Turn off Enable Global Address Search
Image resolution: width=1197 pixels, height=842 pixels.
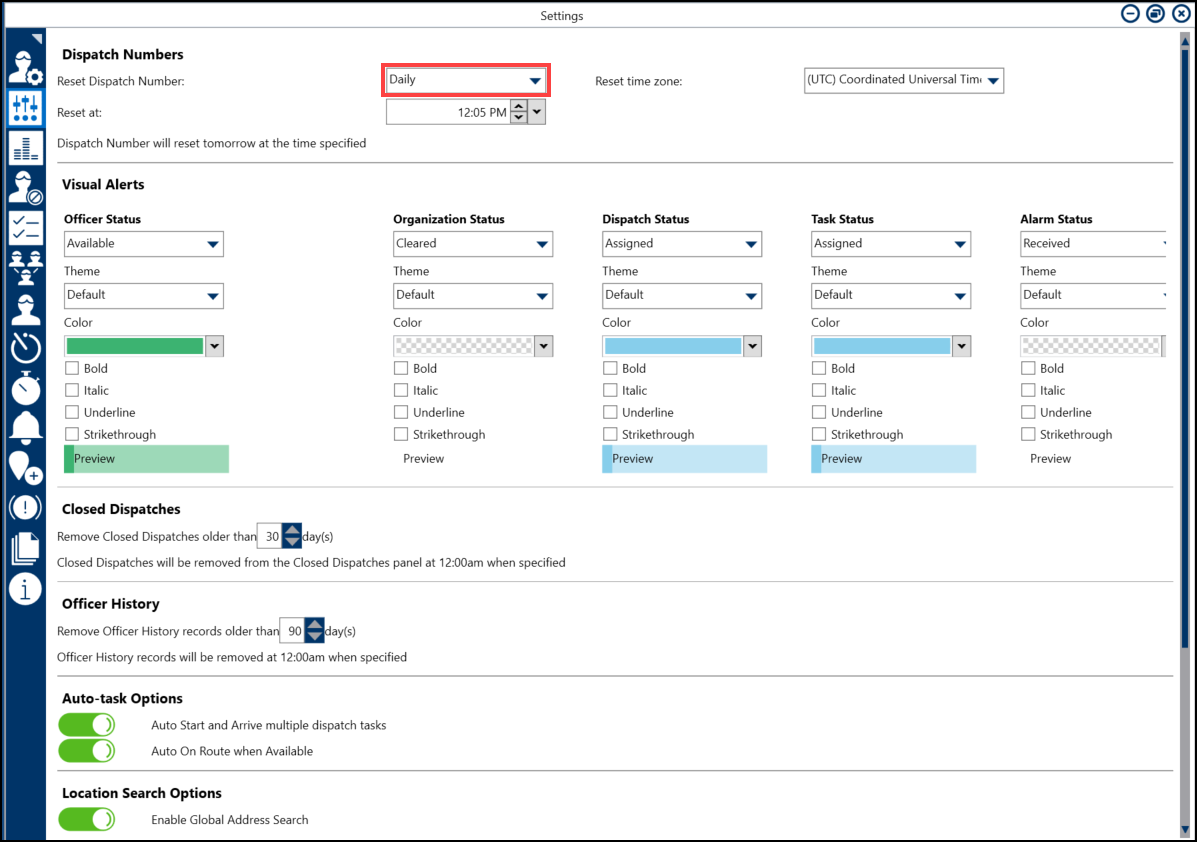pos(87,819)
